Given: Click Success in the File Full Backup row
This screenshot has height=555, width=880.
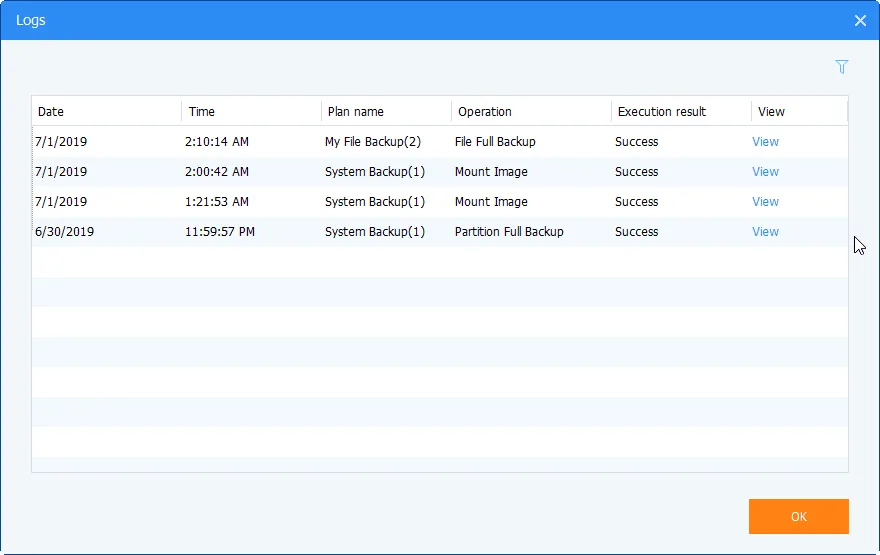Looking at the screenshot, I should 636,141.
